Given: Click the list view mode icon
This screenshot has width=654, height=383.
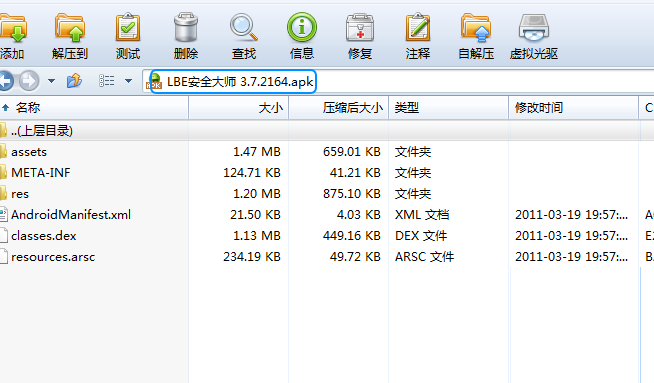Looking at the screenshot, I should tap(107, 81).
